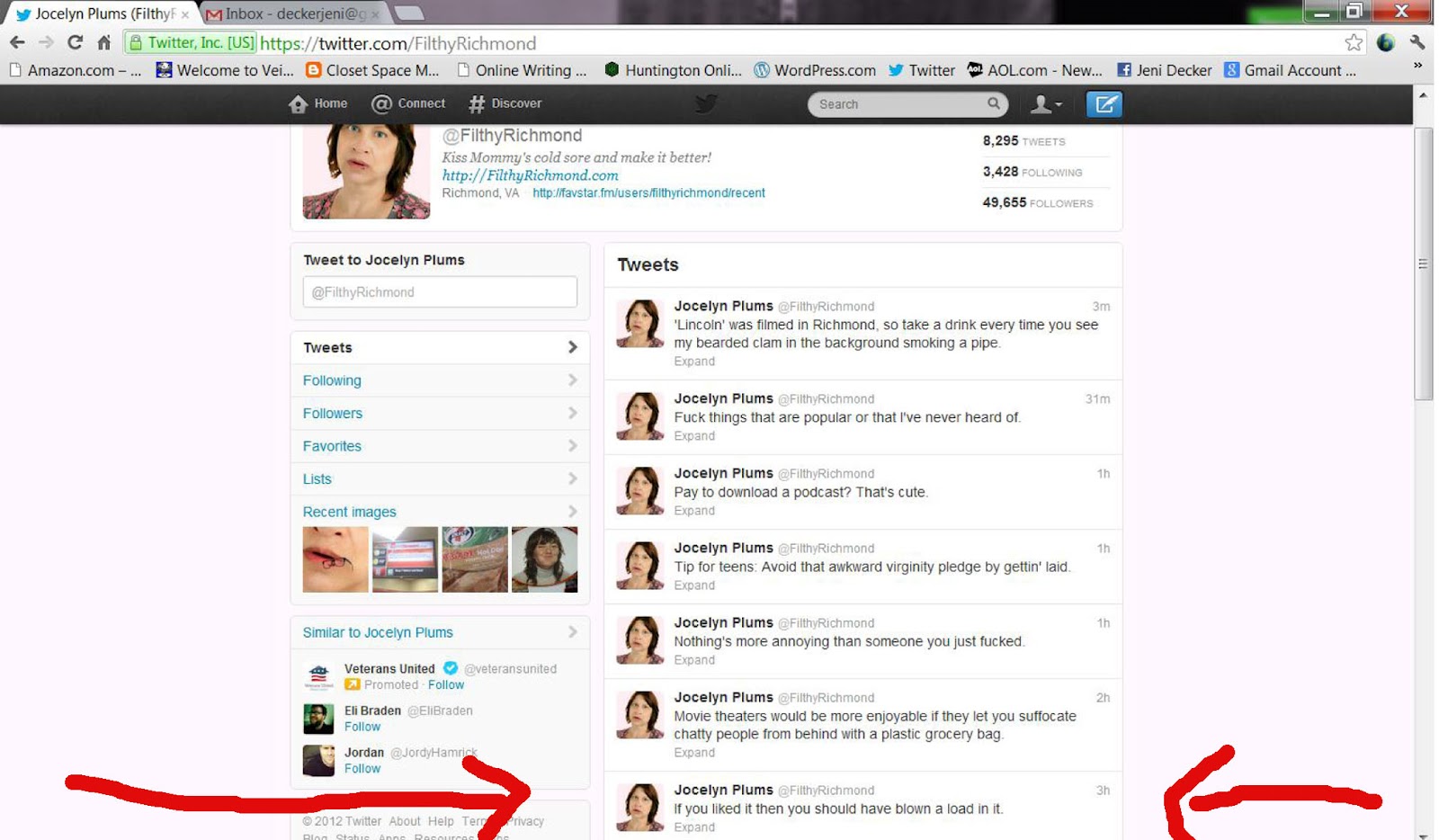Bookmark this page with the star icon
This screenshot has width=1439, height=840.
click(x=1354, y=42)
